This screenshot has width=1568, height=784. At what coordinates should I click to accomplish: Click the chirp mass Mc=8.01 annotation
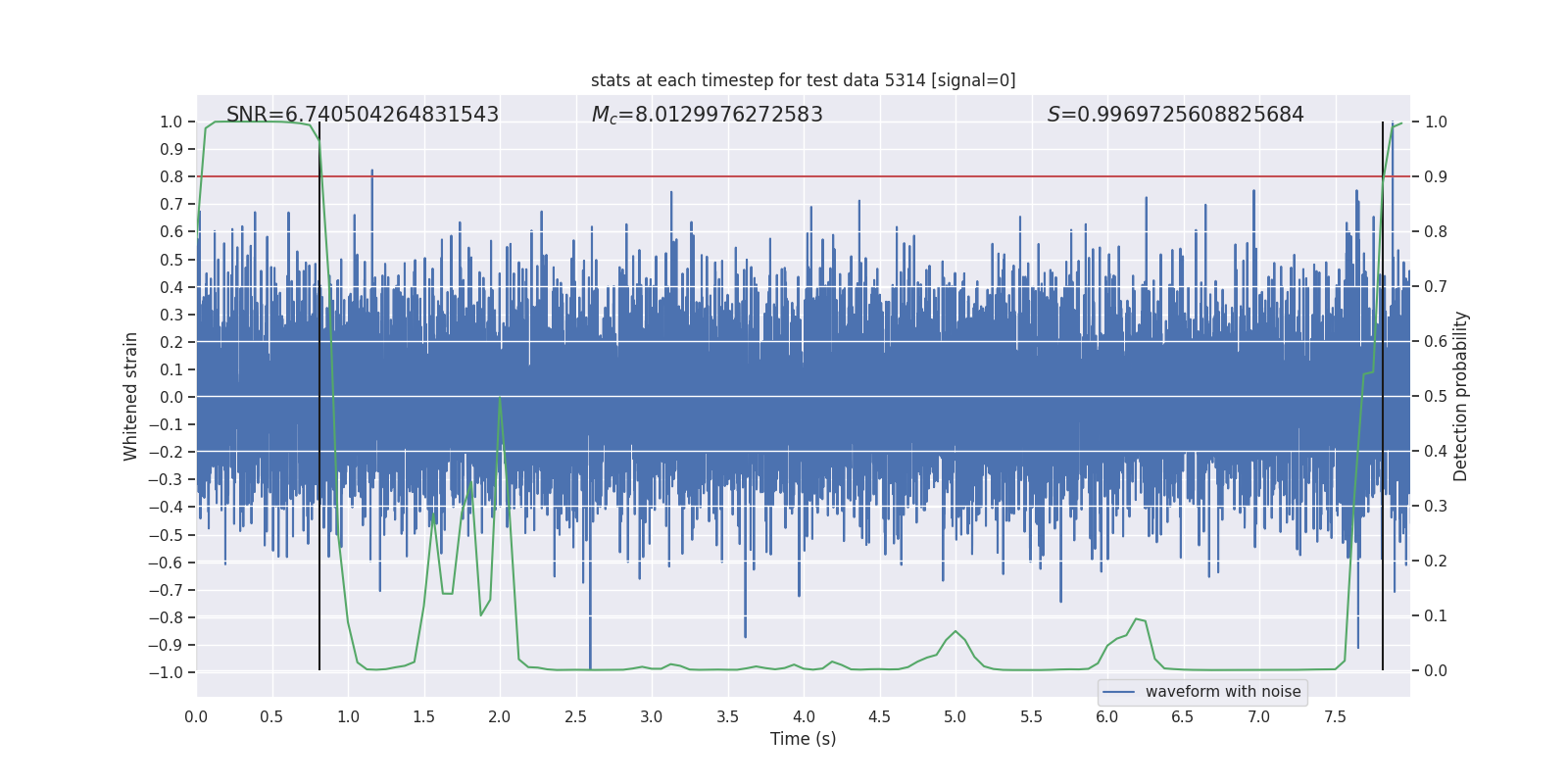pyautogui.click(x=707, y=115)
